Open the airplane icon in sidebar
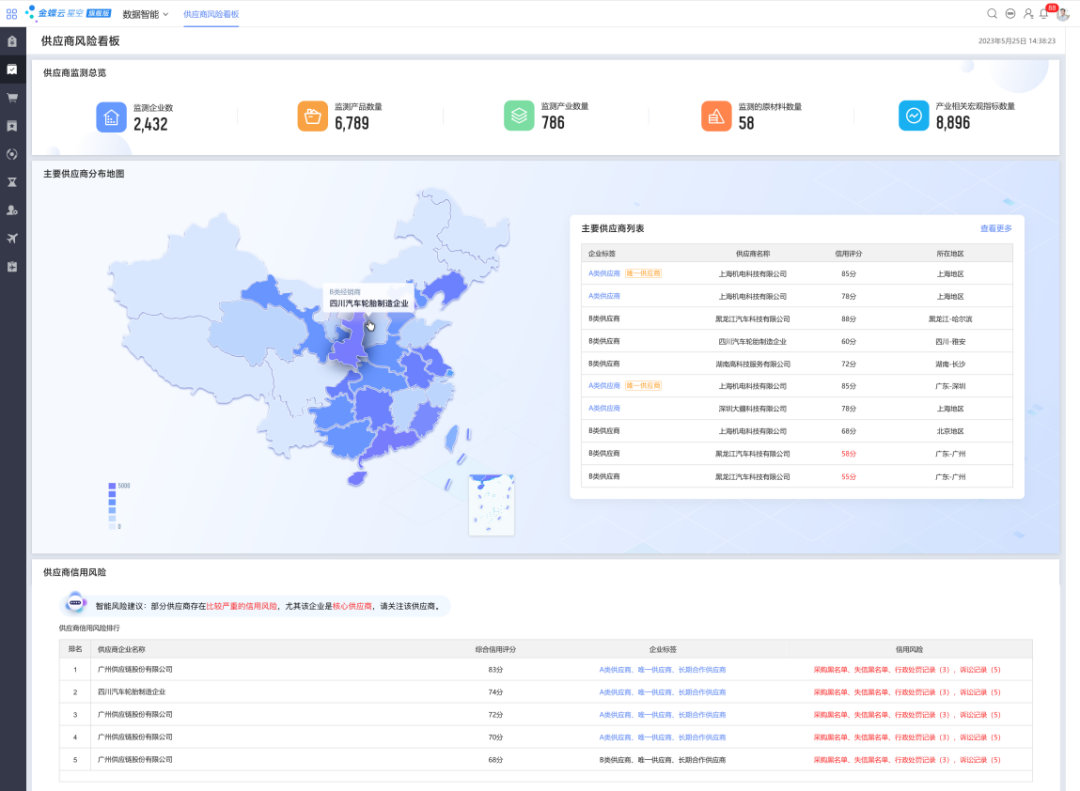The height and width of the screenshot is (791, 1080). click(12, 238)
